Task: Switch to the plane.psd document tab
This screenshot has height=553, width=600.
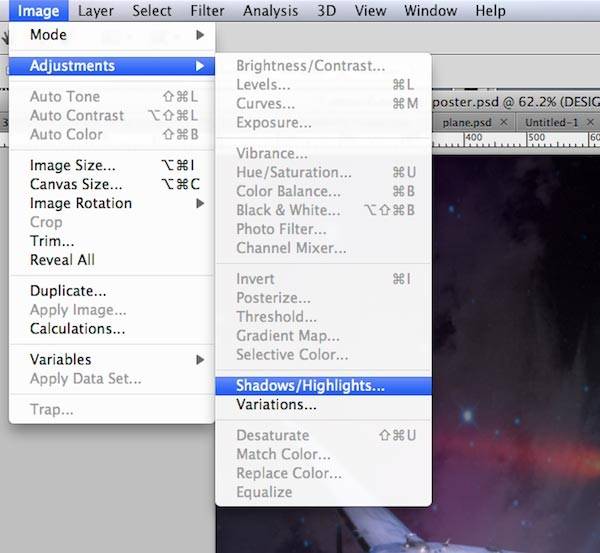Action: pos(468,122)
